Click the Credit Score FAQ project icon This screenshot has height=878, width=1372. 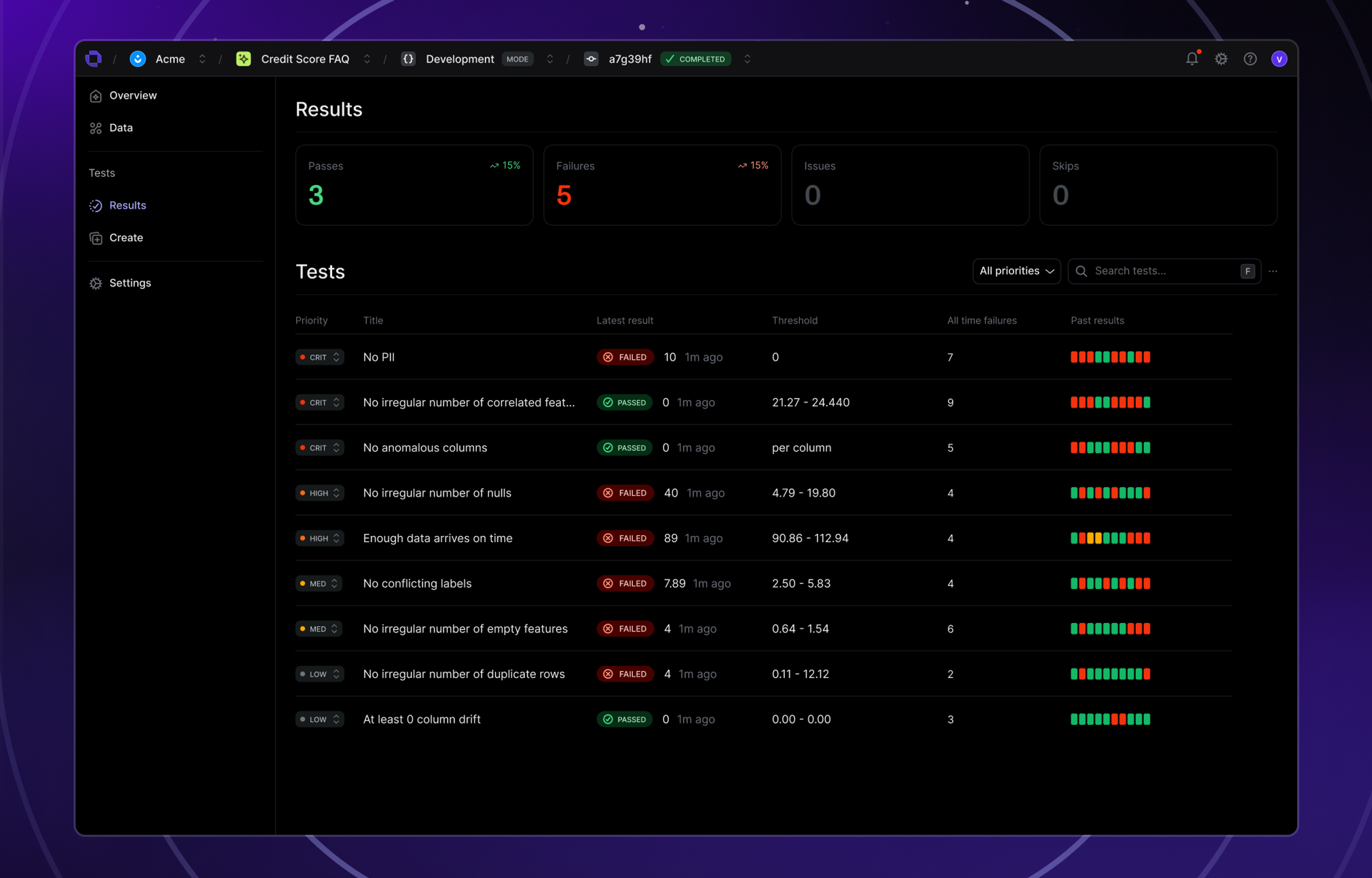[244, 59]
